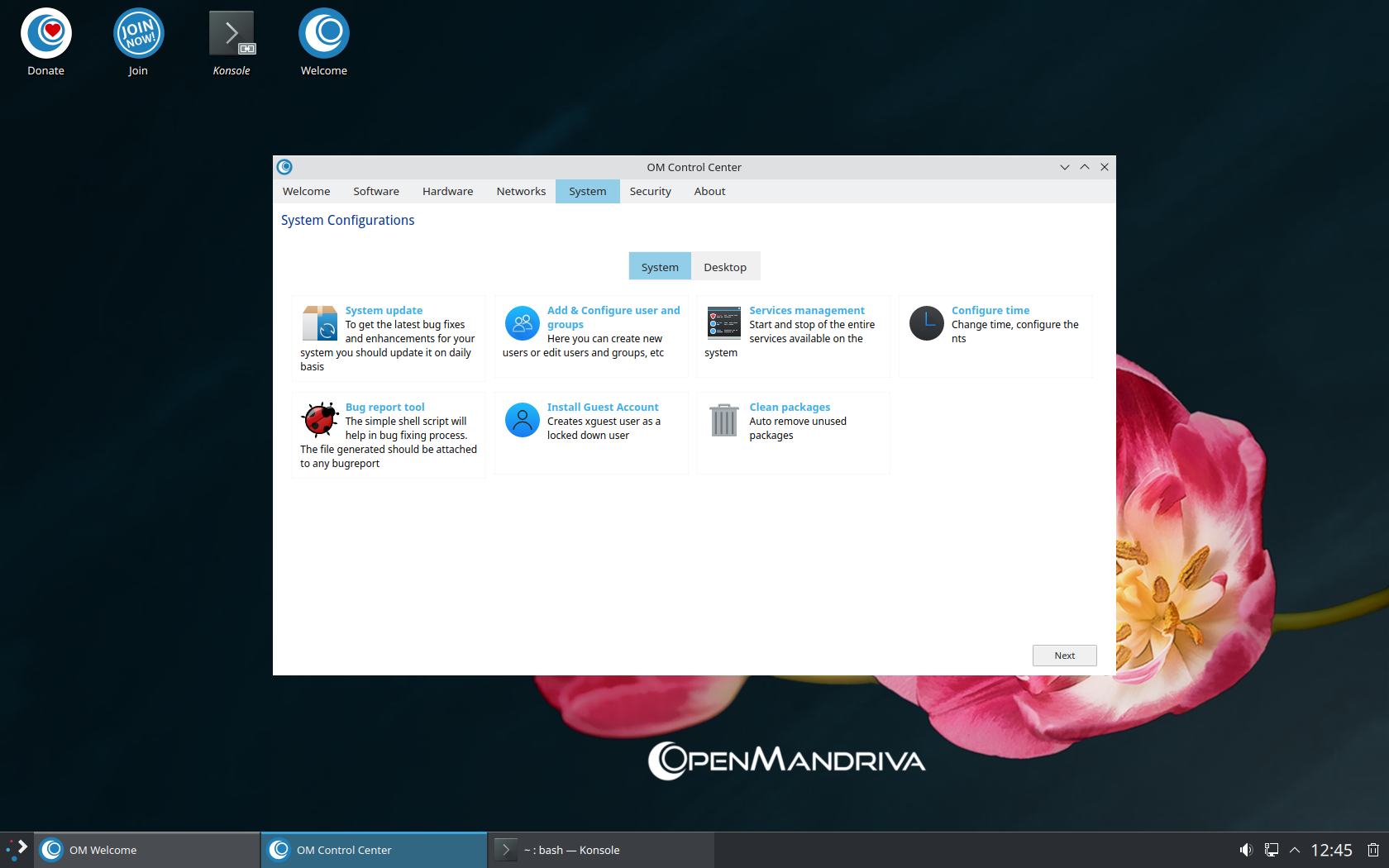Switch to the Hardware tab
The height and width of the screenshot is (868, 1389).
coord(448,191)
